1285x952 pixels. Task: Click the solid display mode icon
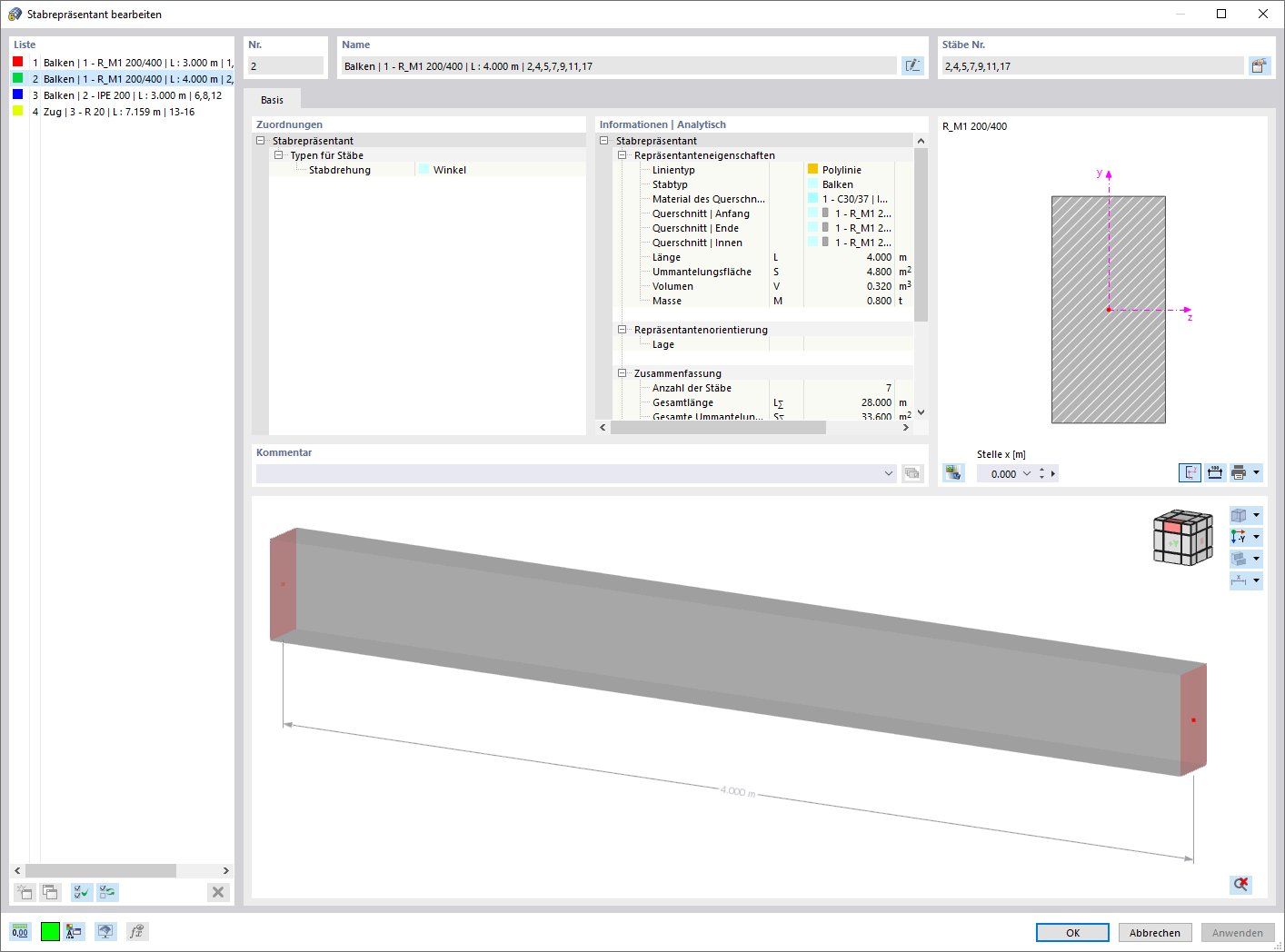pos(1239,559)
